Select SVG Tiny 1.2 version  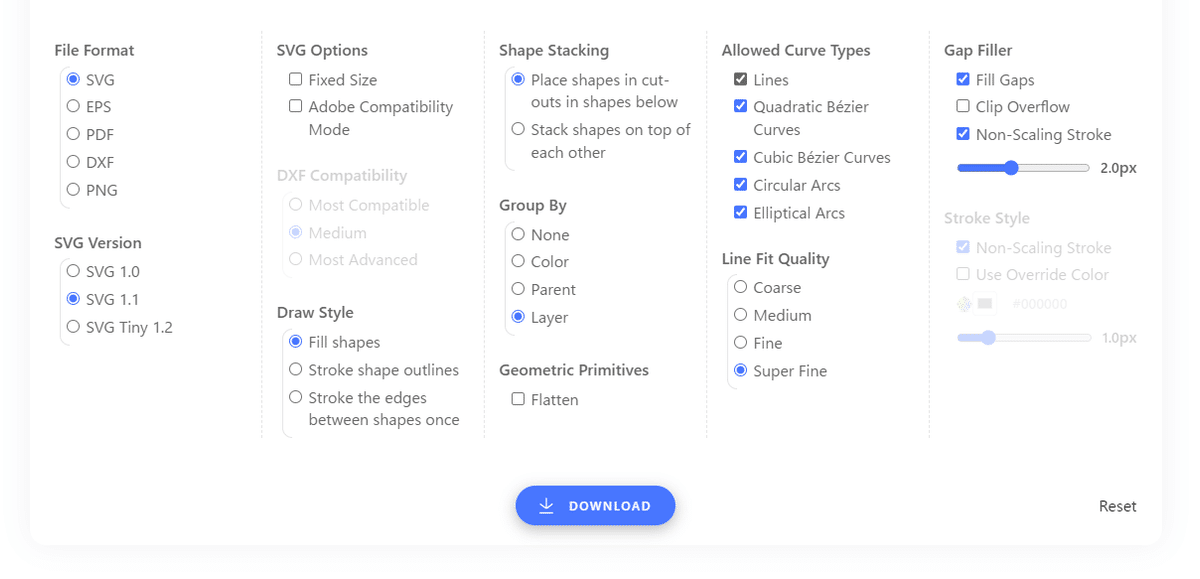(x=73, y=327)
